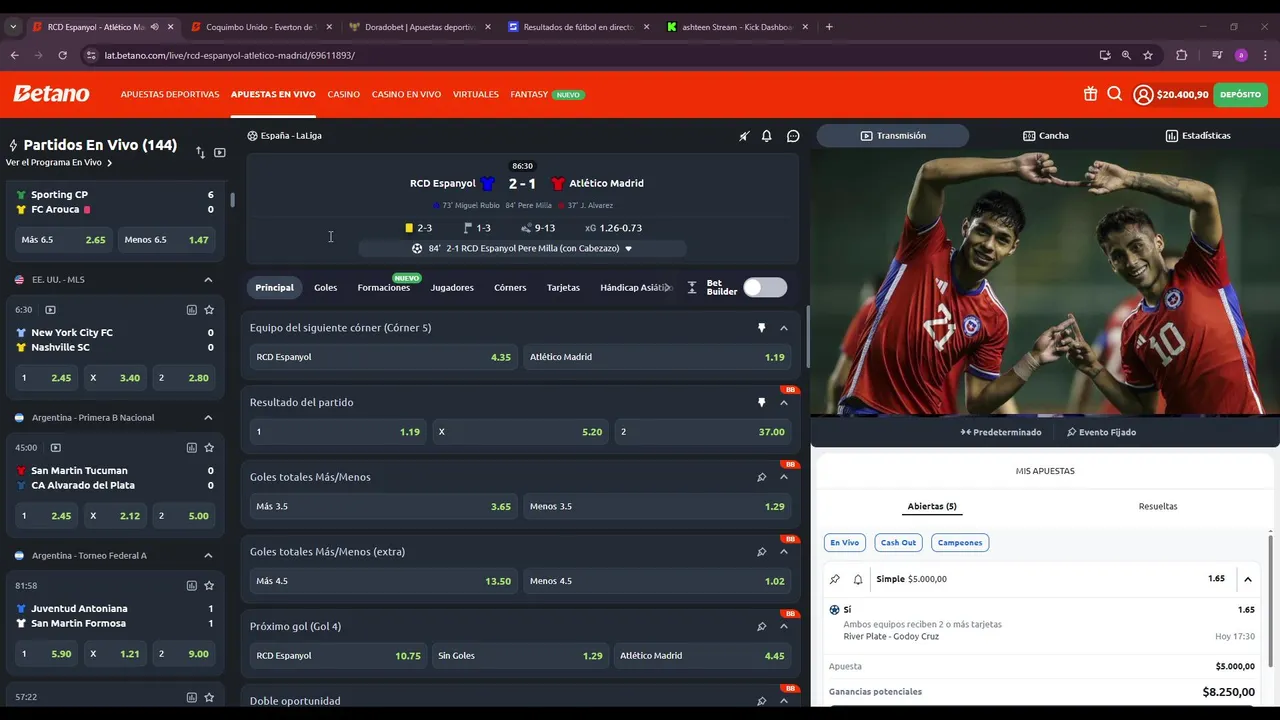The width and height of the screenshot is (1280, 720).
Task: Pin the Próximo gol (Gol 4) market
Action: point(761,627)
